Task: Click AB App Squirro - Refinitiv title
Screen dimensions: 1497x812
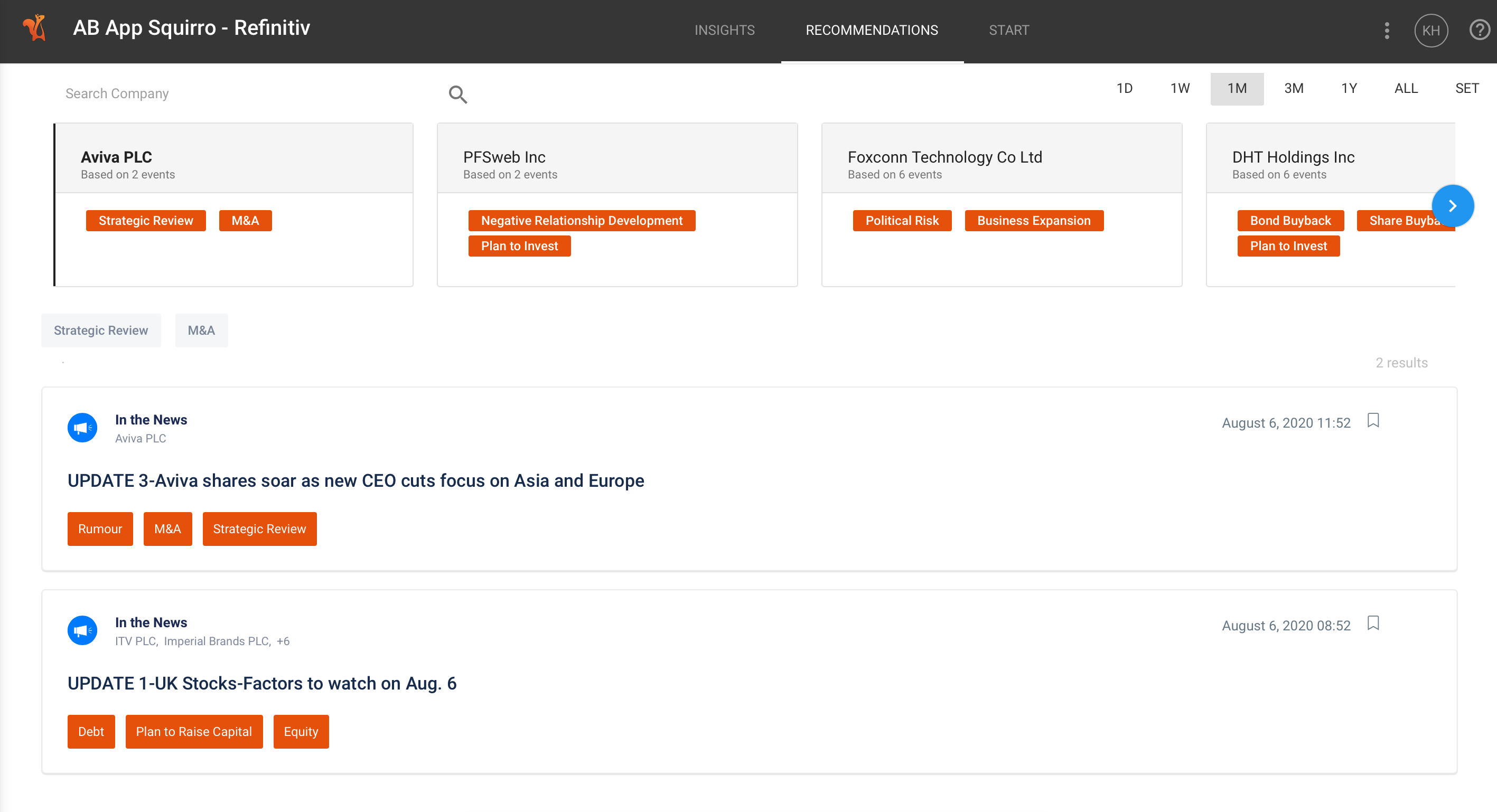Action: tap(191, 28)
